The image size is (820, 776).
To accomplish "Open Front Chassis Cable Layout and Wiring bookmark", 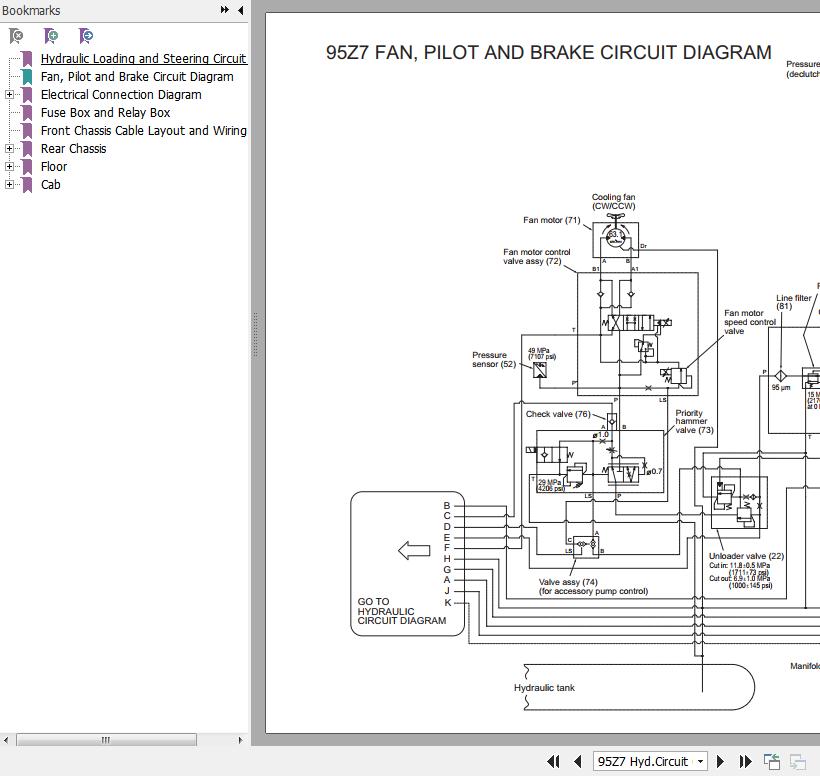I will pyautogui.click(x=143, y=131).
